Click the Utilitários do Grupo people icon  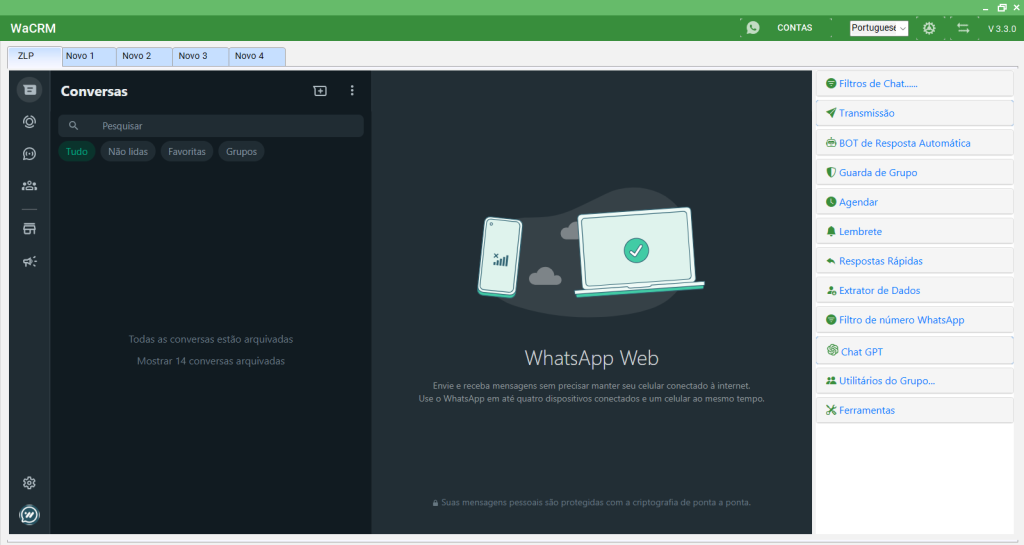pos(831,381)
